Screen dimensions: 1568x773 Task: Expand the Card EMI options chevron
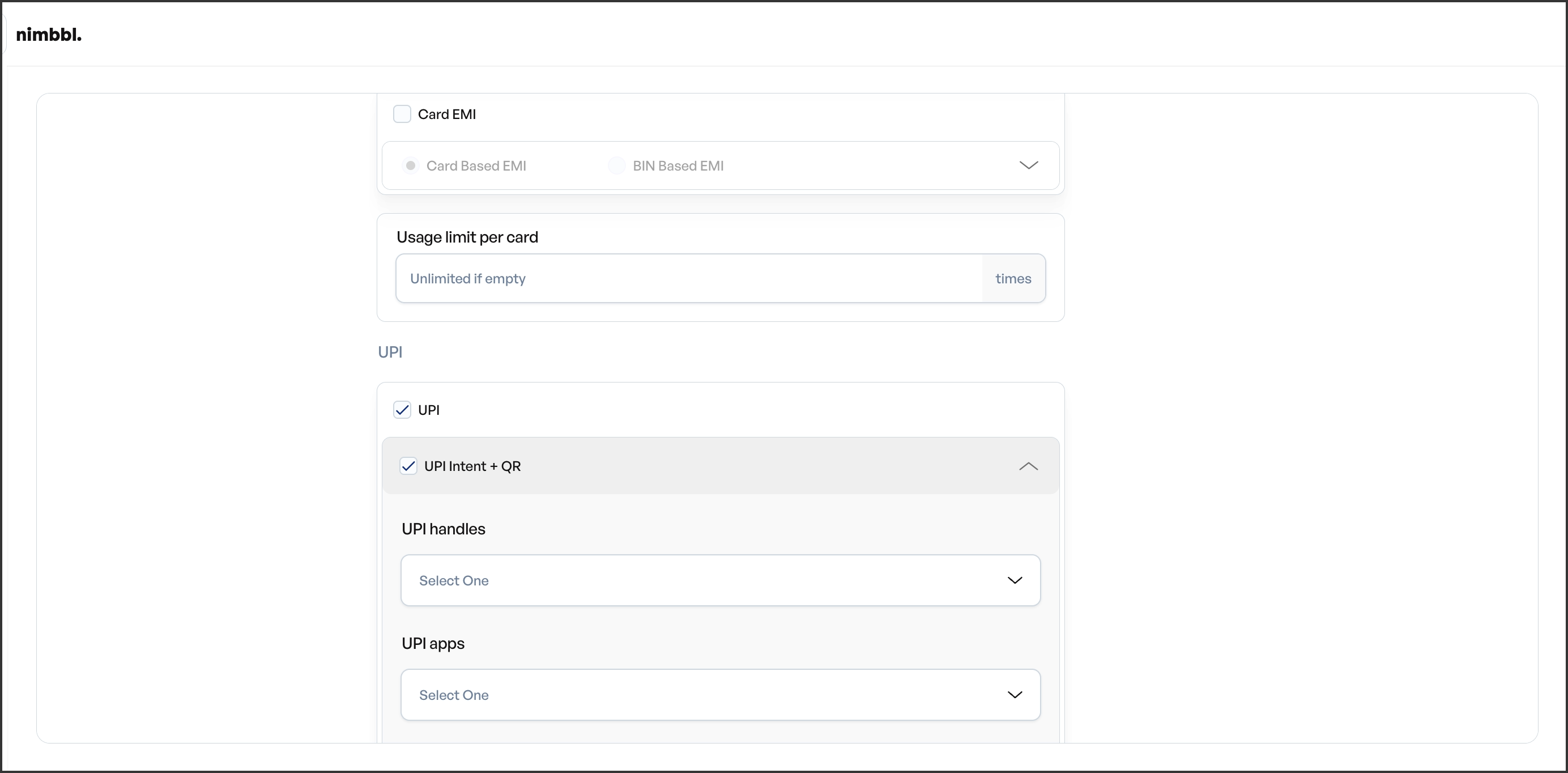[1028, 165]
